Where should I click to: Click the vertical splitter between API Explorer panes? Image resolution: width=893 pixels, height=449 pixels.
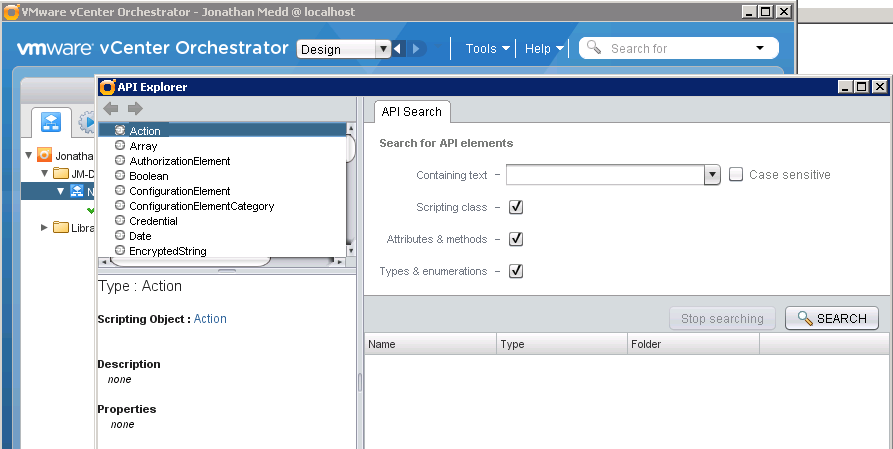coord(360,382)
